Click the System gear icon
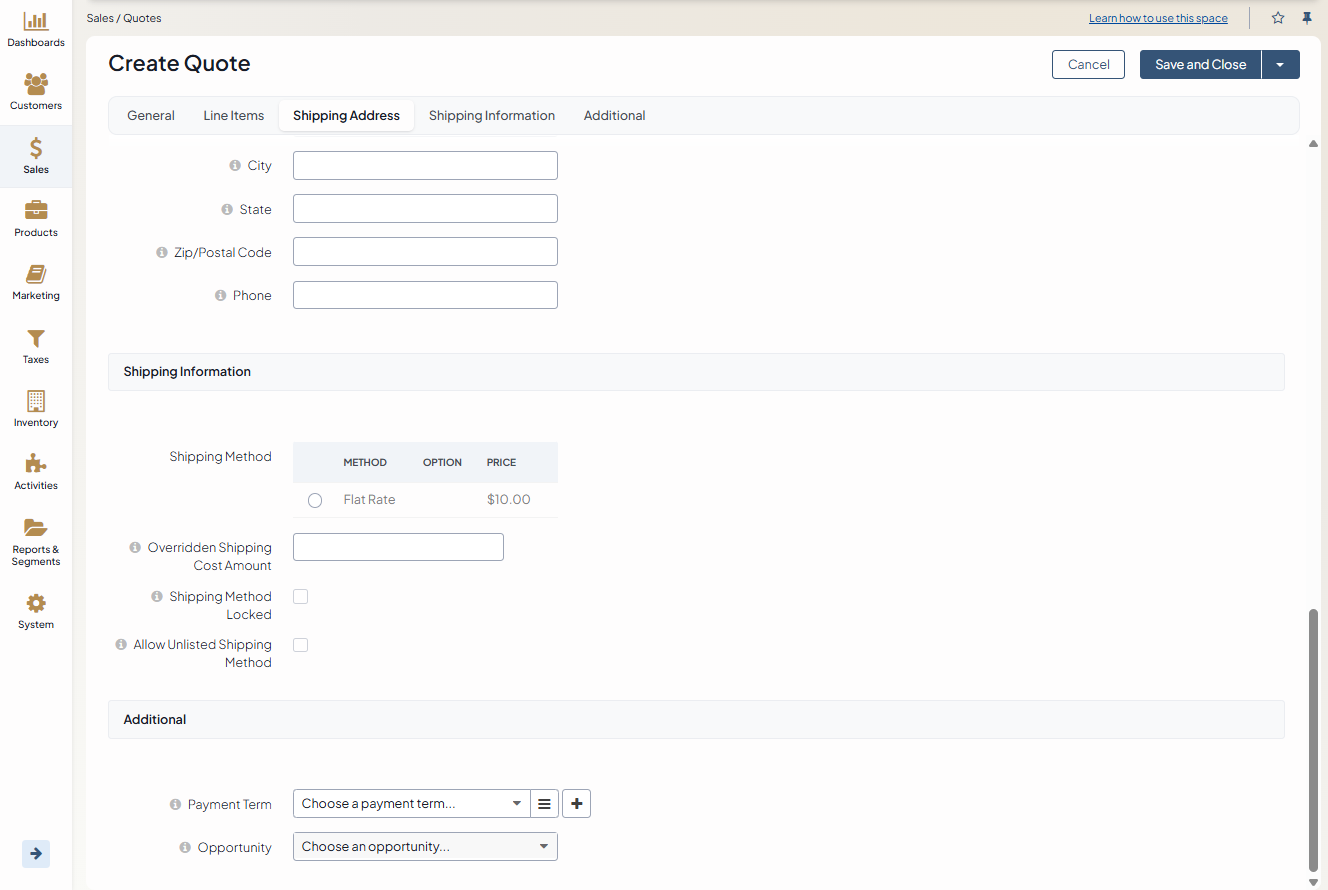1328x890 pixels. (36, 603)
